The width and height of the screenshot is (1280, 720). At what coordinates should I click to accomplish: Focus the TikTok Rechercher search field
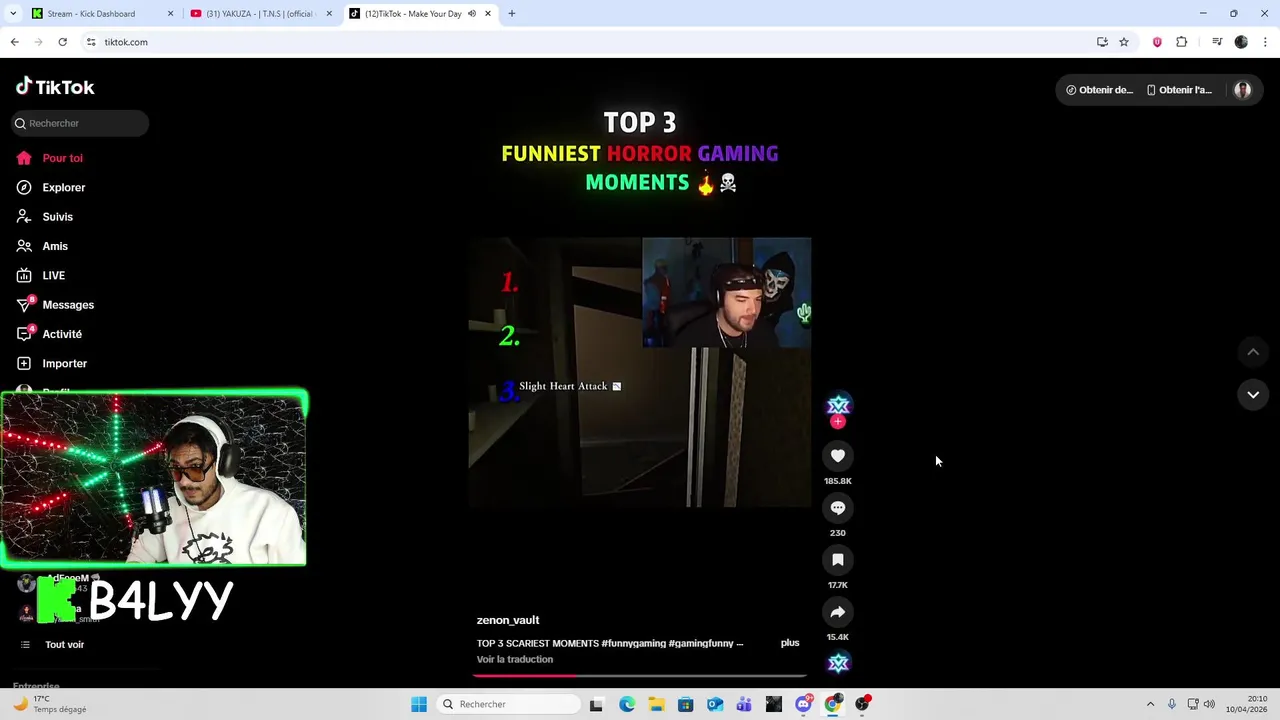pos(80,123)
